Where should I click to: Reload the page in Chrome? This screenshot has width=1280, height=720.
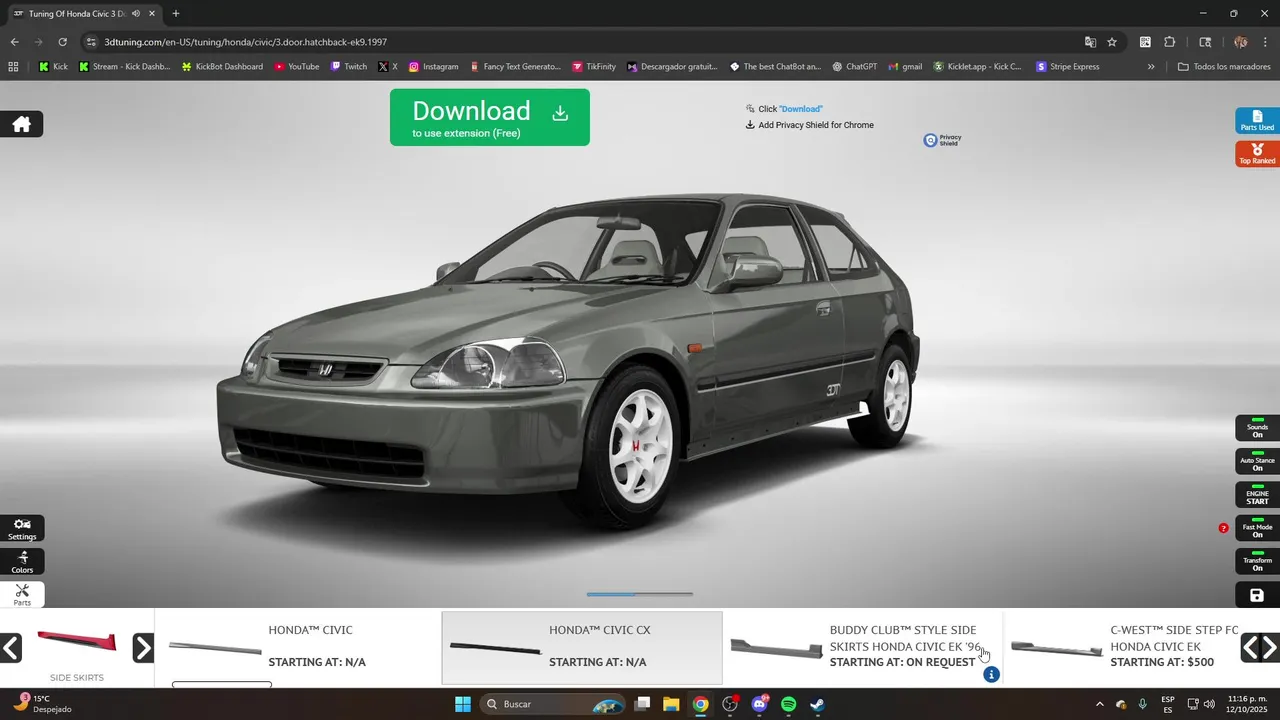point(62,42)
